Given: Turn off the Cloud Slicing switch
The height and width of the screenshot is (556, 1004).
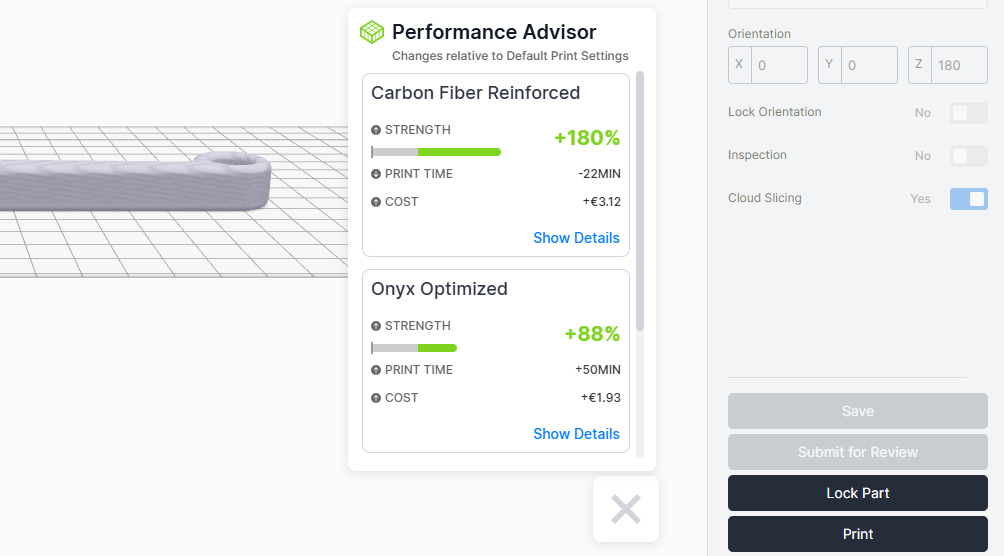Looking at the screenshot, I should 969,199.
